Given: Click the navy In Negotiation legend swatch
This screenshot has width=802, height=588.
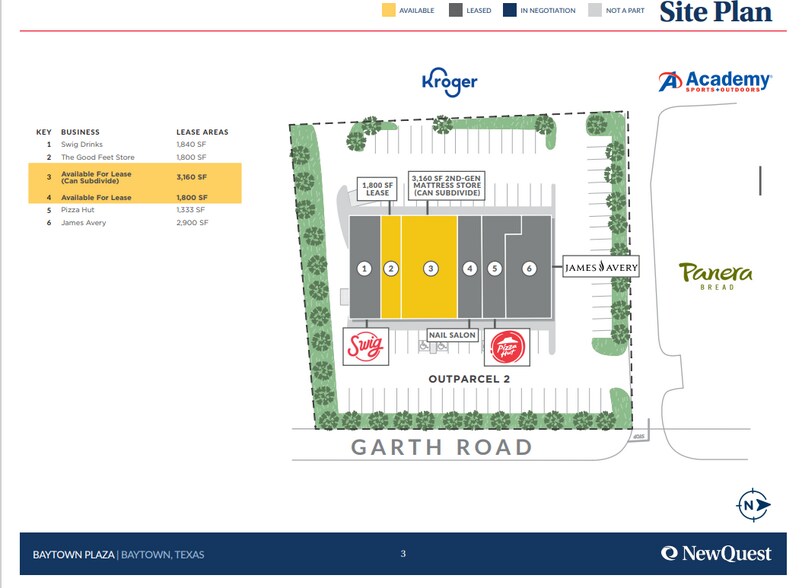Looking at the screenshot, I should point(509,11).
